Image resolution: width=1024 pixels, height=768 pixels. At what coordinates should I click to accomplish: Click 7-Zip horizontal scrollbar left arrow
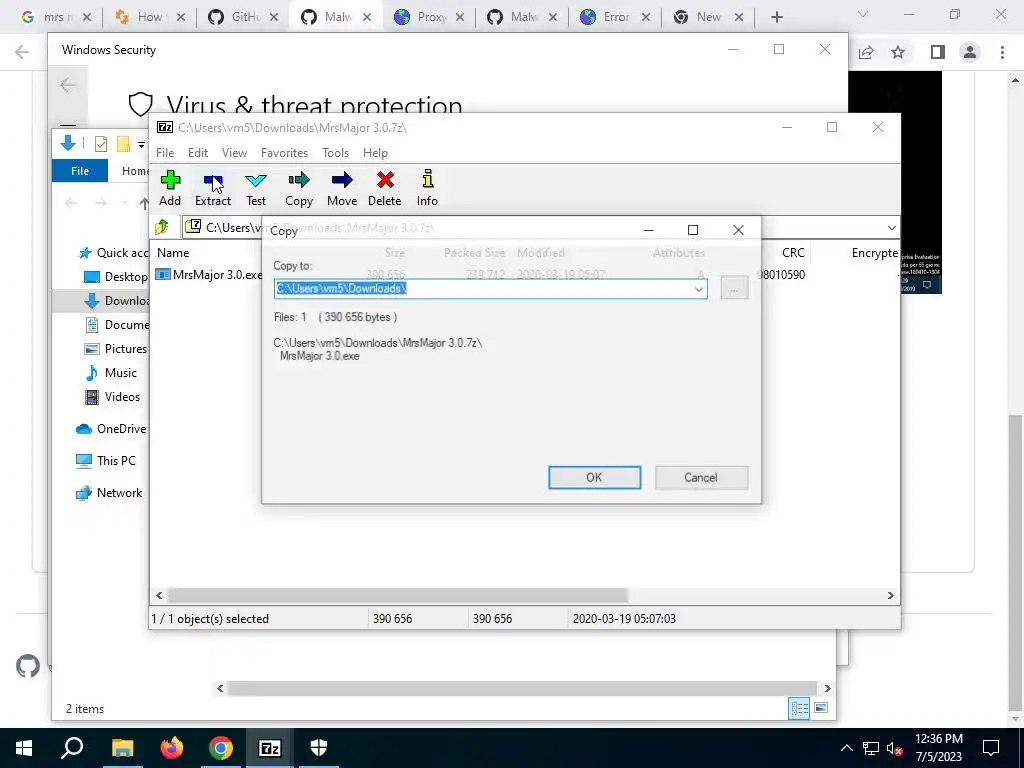[159, 596]
